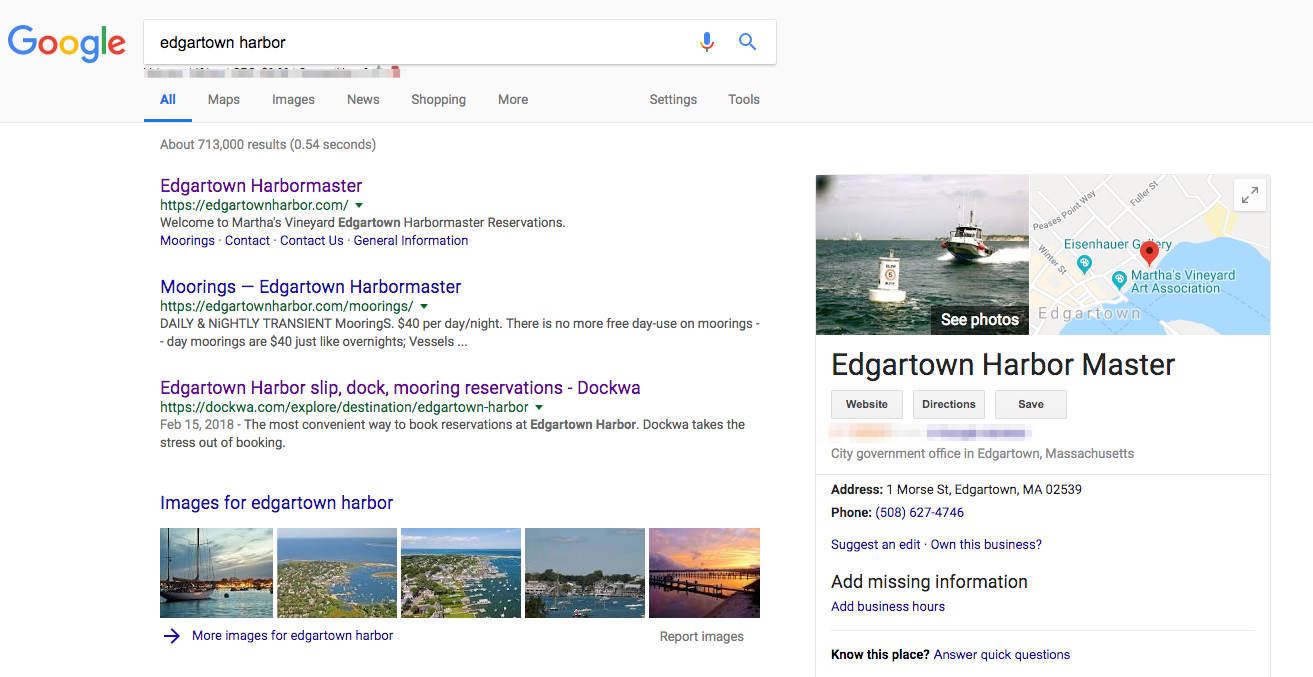Viewport: 1313px width, 677px height.
Task: Open dropdown arrow next to moorings URL
Action: 424,306
